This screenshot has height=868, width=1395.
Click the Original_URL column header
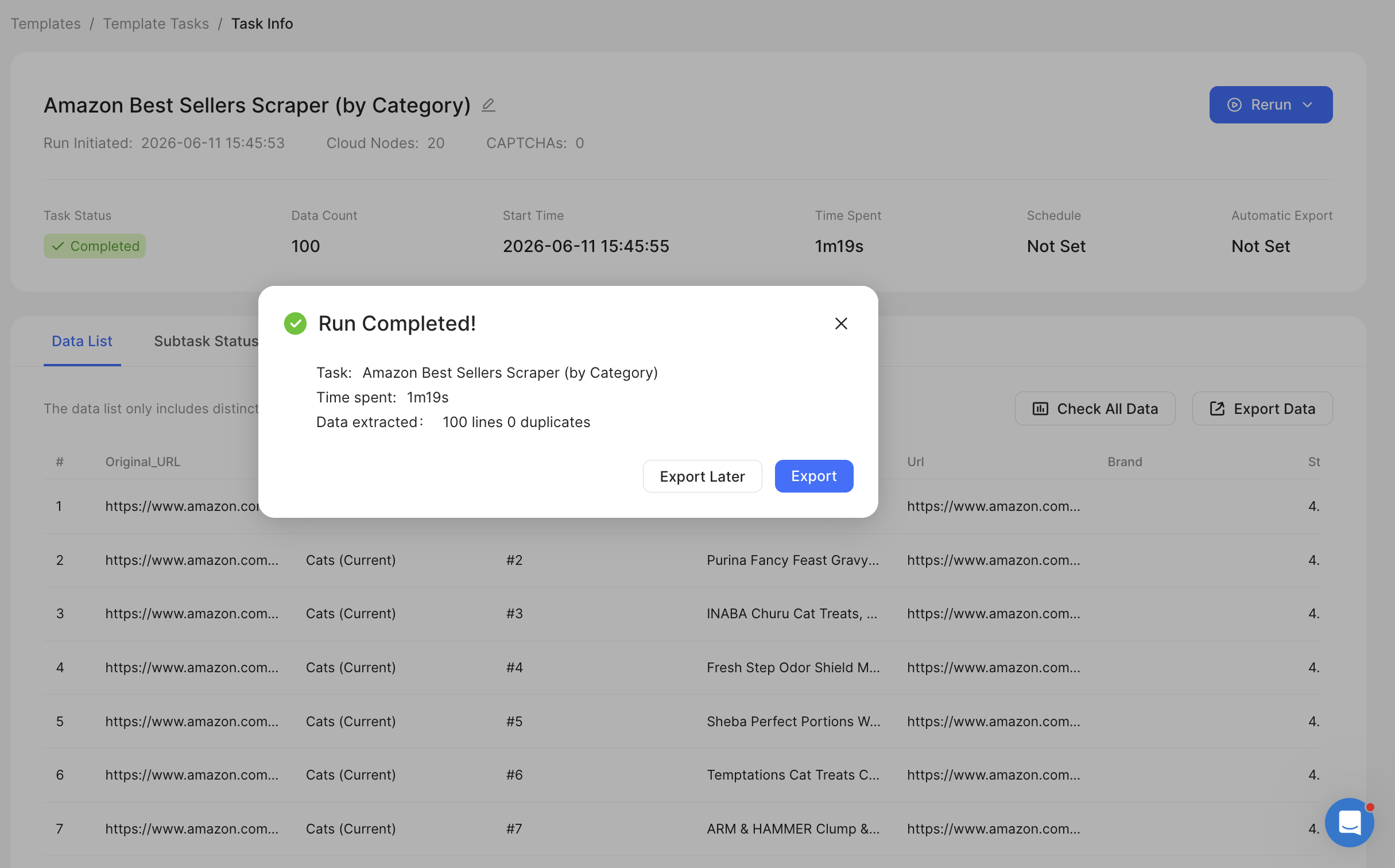[x=143, y=462]
